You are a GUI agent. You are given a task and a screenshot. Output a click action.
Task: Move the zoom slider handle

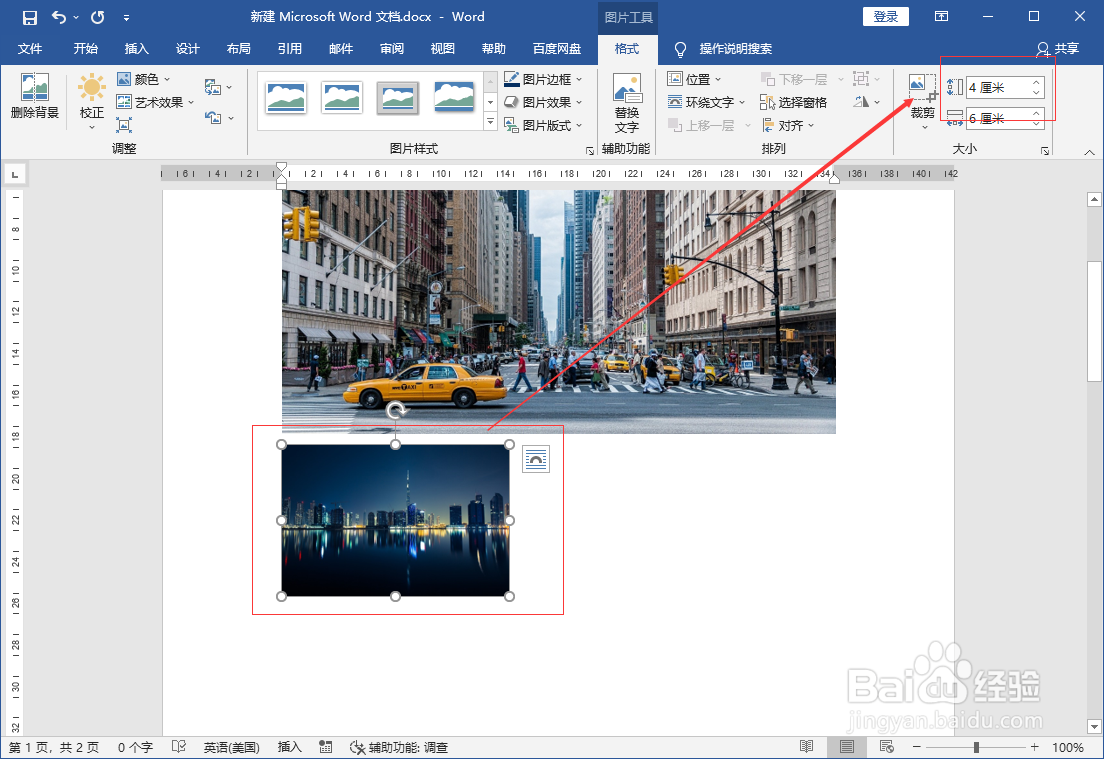pos(977,747)
